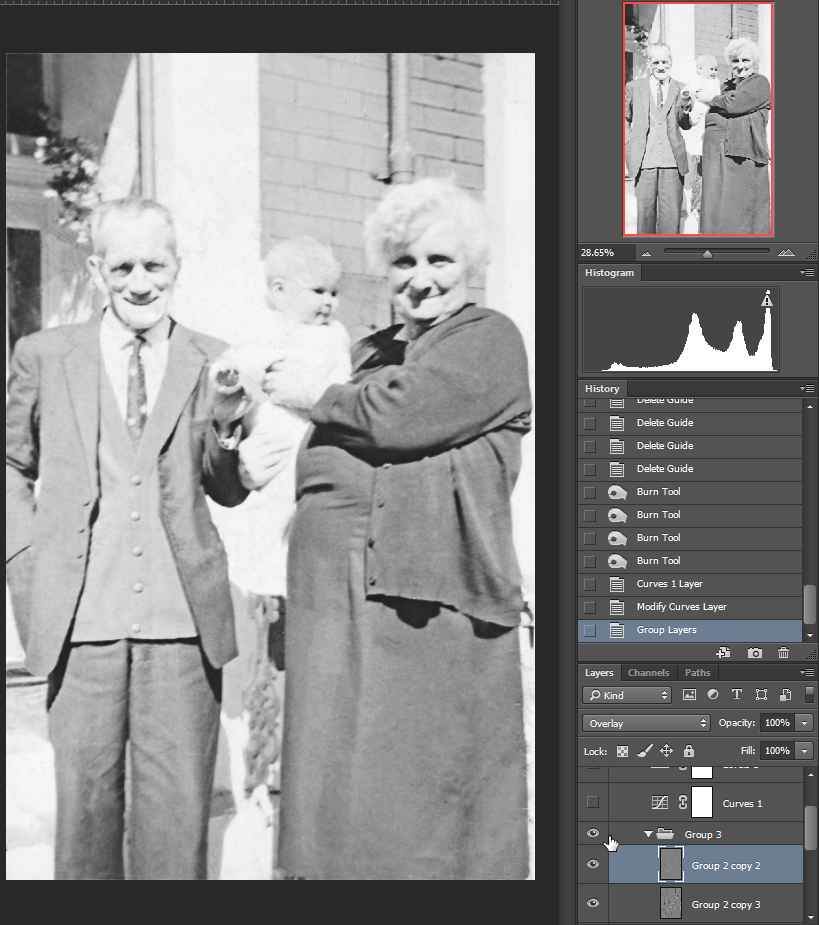The height and width of the screenshot is (925, 819).
Task: Filter layers for type layers
Action: tap(737, 694)
